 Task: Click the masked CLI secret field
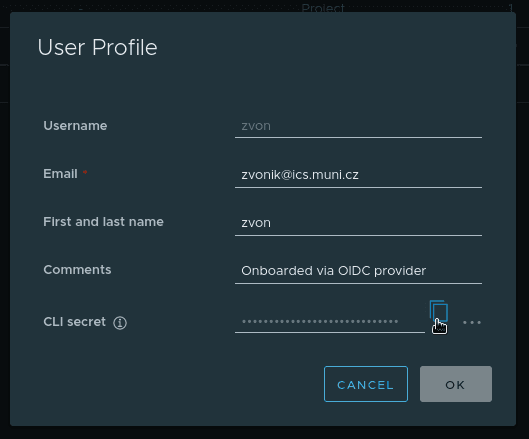330,321
